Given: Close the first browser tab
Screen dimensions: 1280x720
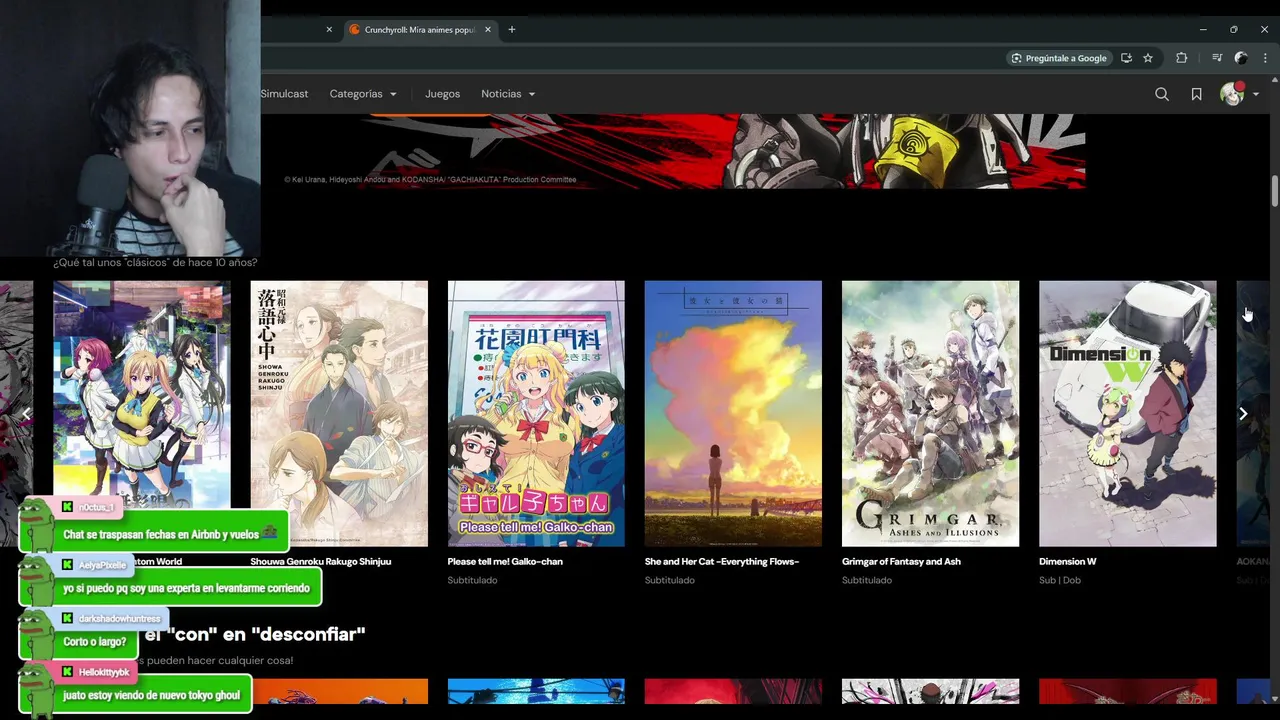Looking at the screenshot, I should (329, 30).
